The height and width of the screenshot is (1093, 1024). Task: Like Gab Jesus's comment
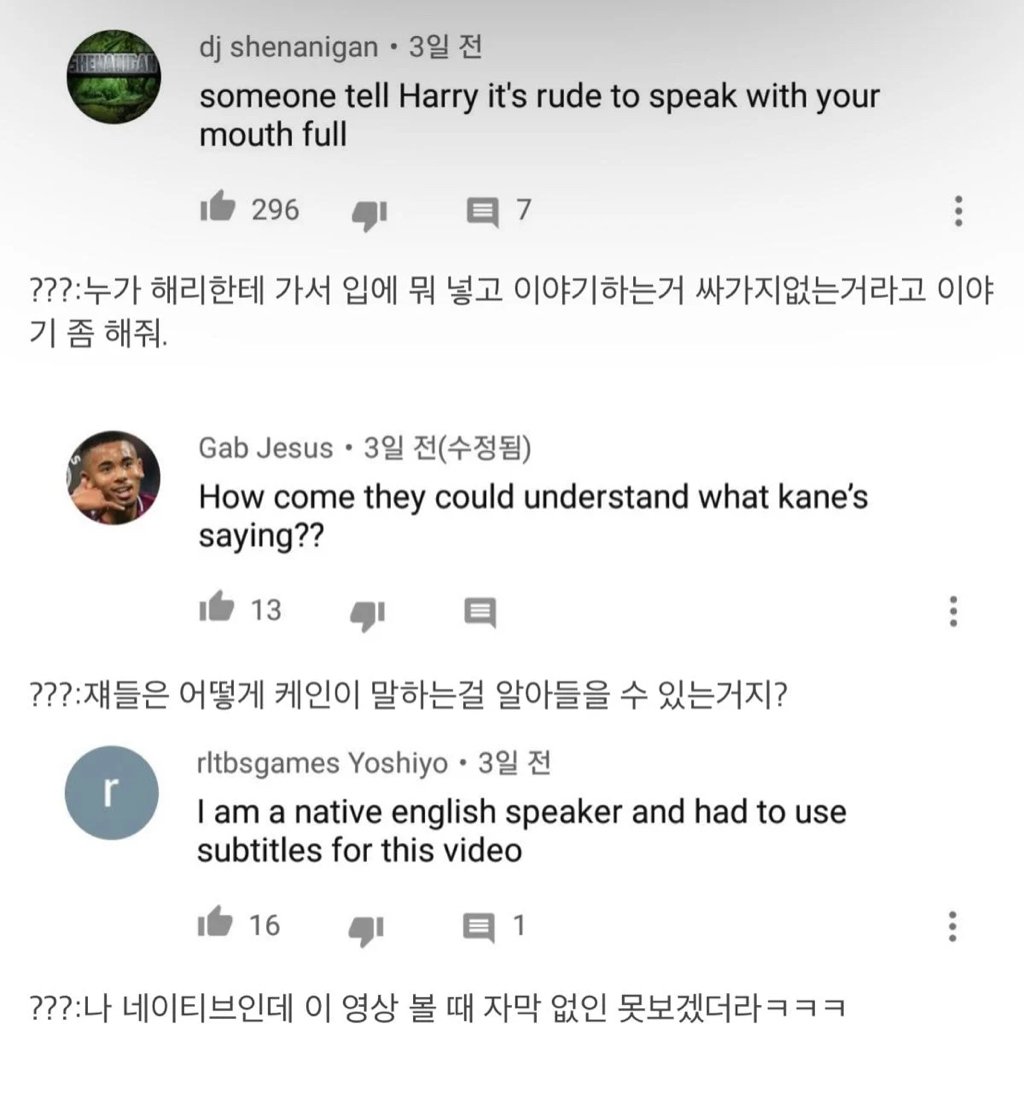coord(217,608)
